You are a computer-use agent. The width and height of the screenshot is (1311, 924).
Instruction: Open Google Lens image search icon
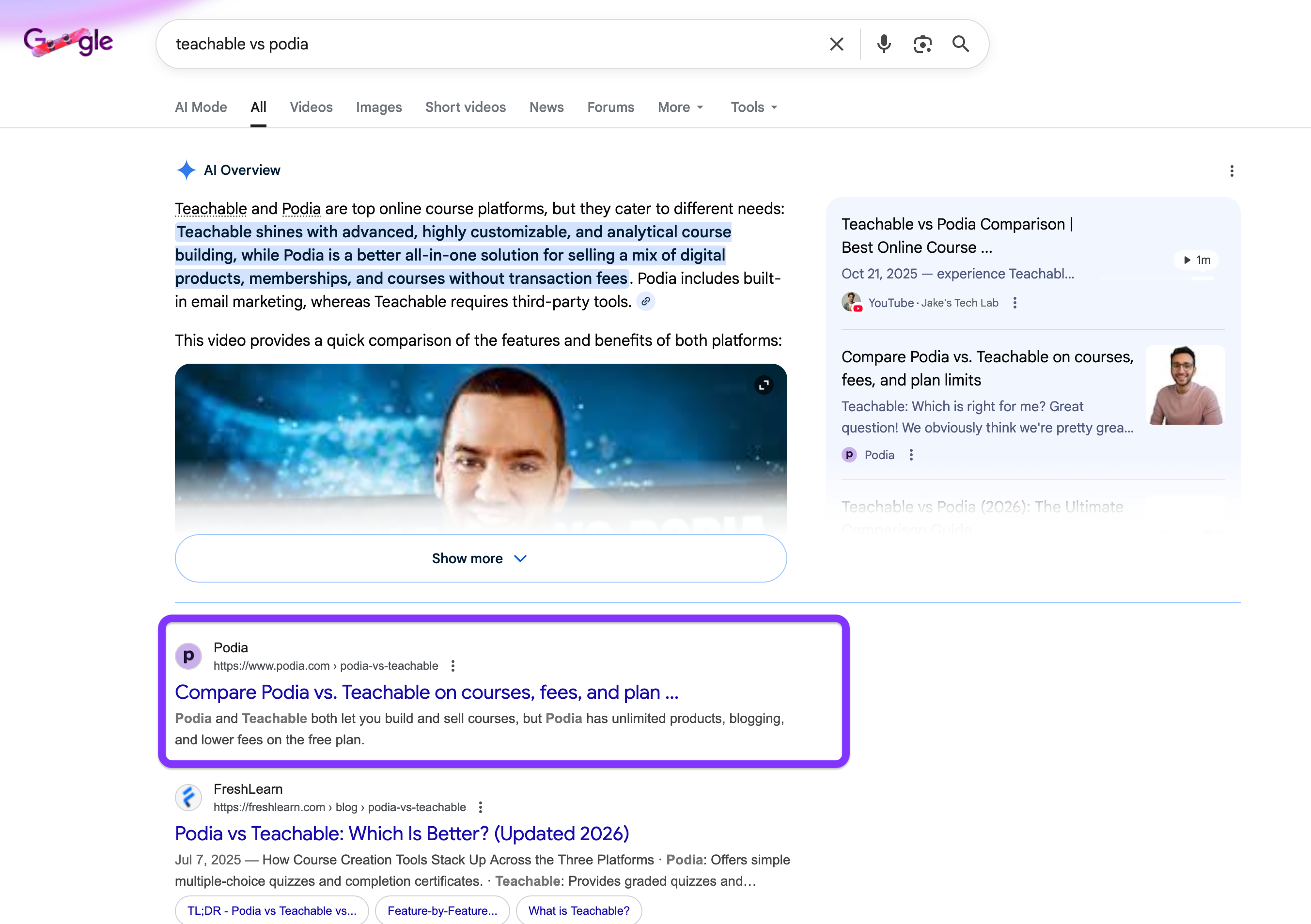pyautogui.click(x=922, y=44)
